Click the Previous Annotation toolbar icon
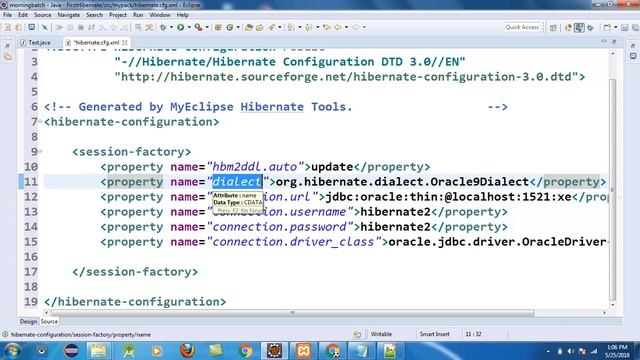 coord(309,27)
